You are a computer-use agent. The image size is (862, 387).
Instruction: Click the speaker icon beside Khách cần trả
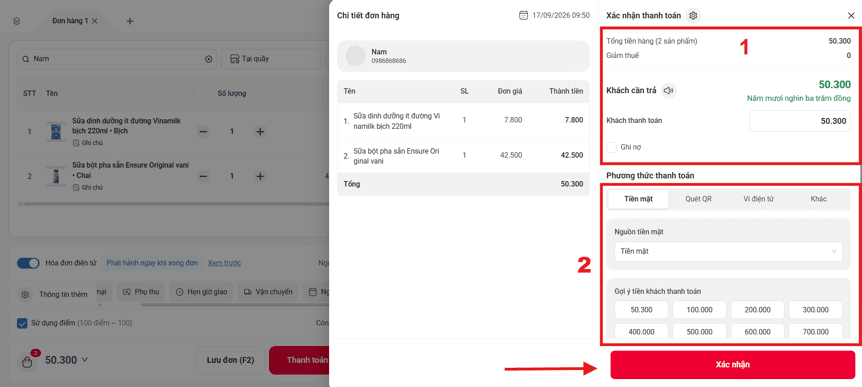pyautogui.click(x=668, y=91)
